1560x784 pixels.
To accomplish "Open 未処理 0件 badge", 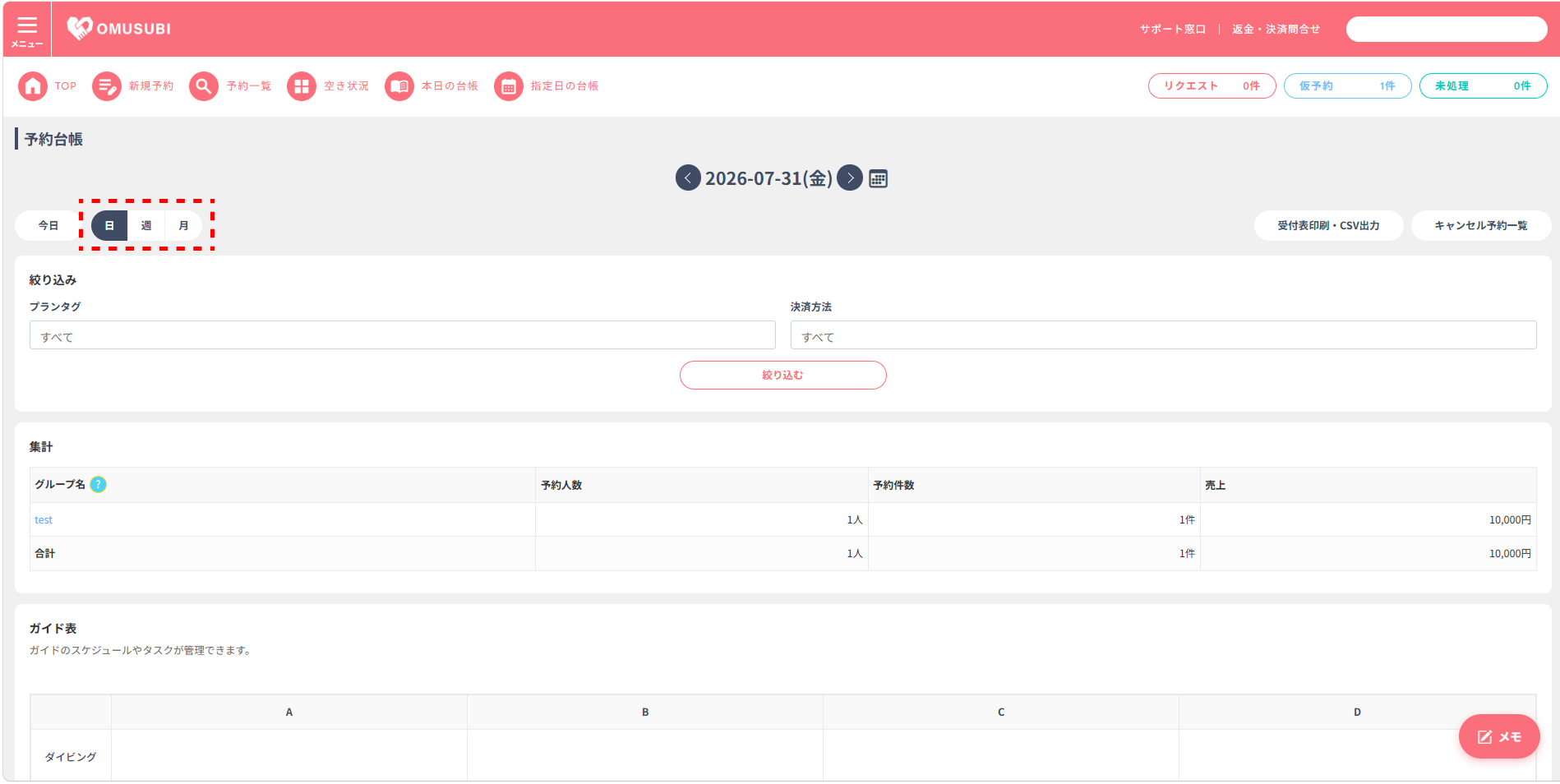I will (1483, 85).
